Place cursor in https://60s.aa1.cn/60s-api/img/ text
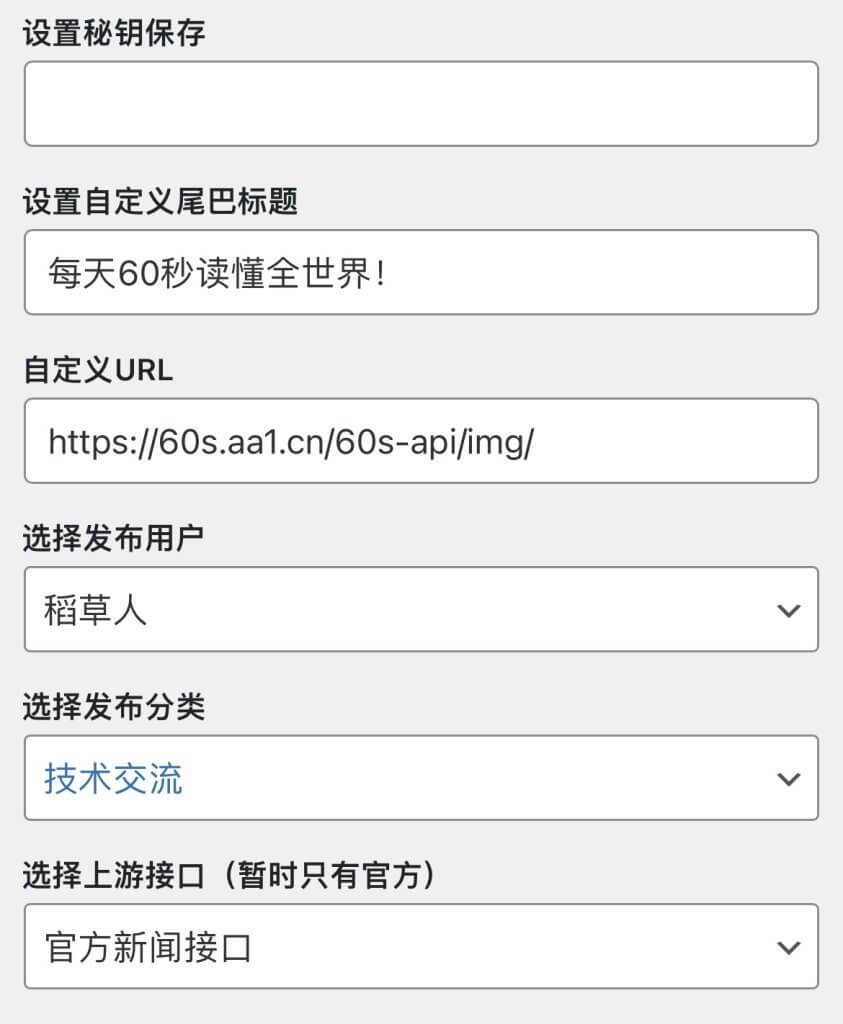 click(291, 442)
